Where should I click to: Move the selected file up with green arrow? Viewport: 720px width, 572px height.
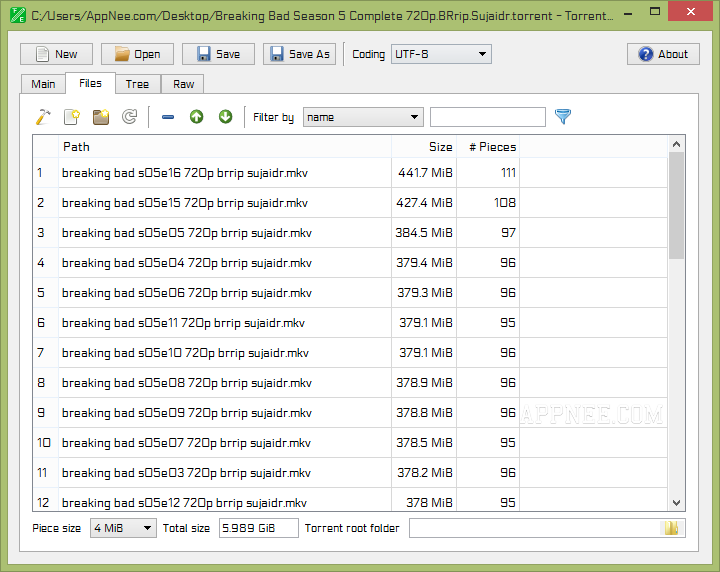tap(197, 117)
